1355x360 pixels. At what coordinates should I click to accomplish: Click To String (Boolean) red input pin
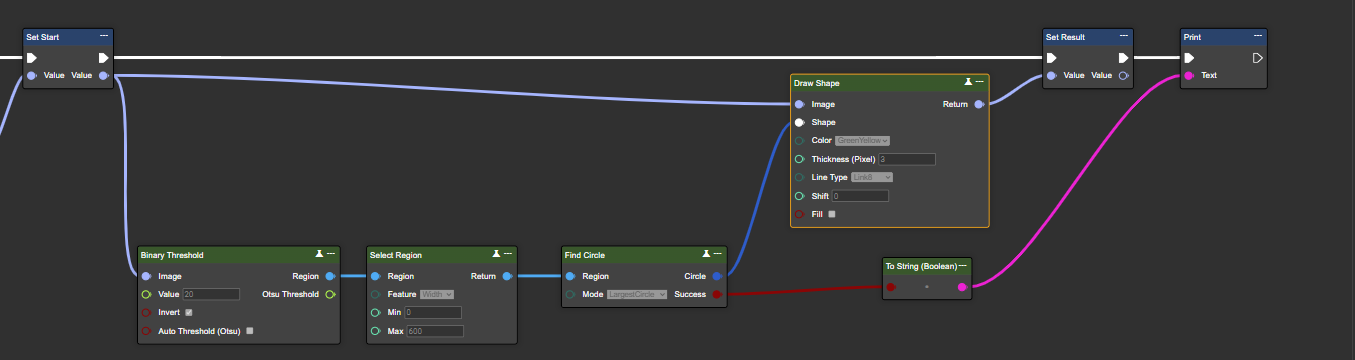pyautogui.click(x=891, y=287)
